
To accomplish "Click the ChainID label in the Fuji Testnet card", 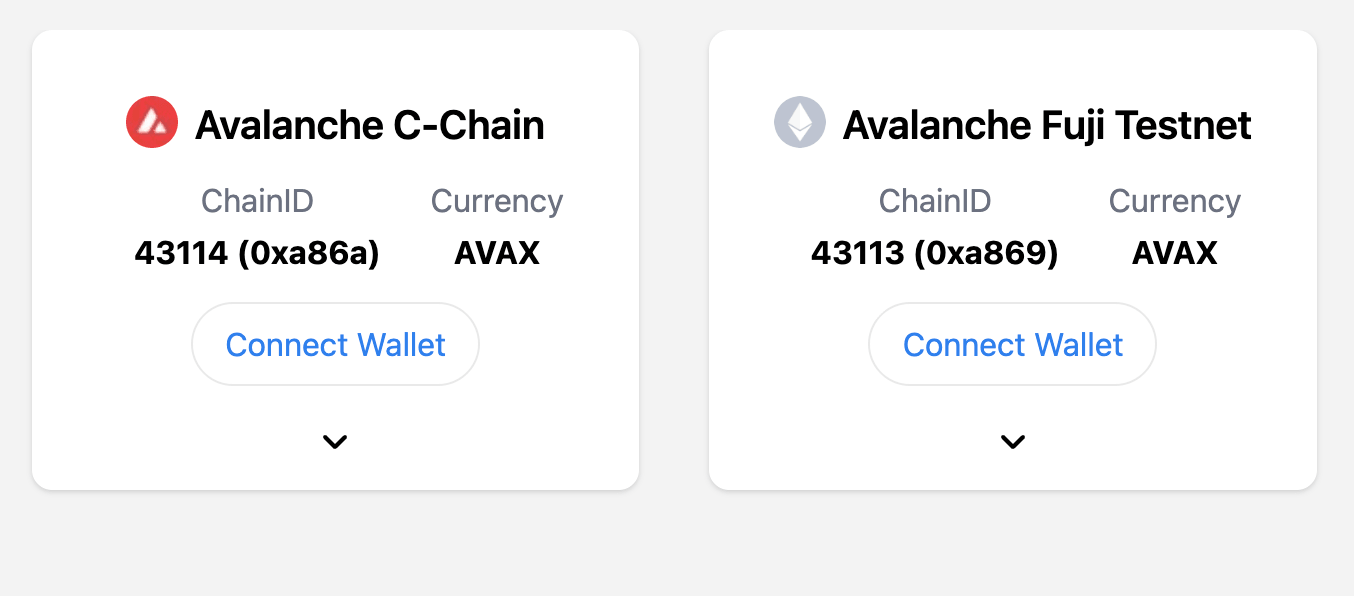I will point(935,201).
